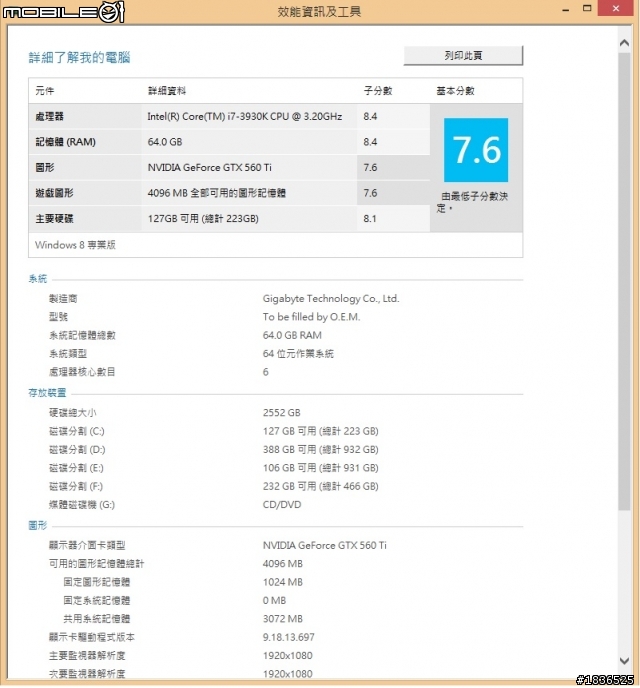Click the 列印此頁 print button
Screen dimensions: 640x688
[x=463, y=56]
